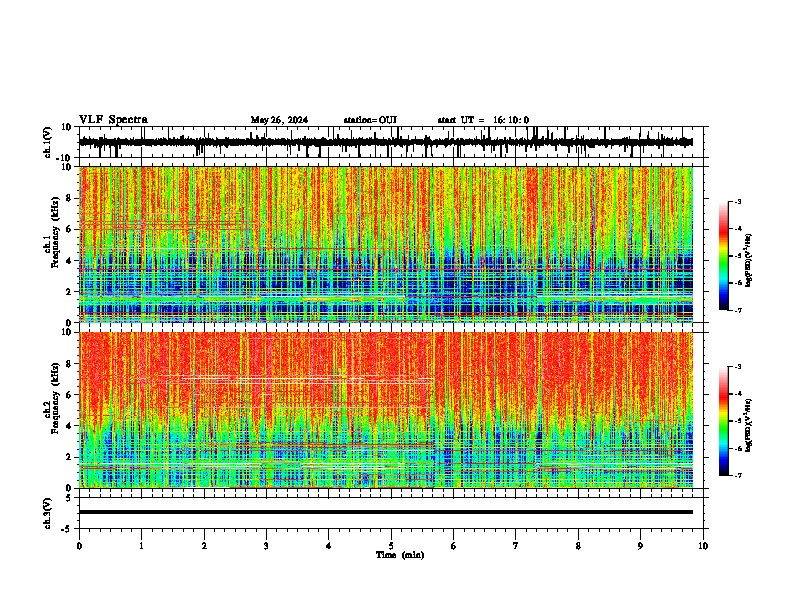792x612 pixels.
Task: Click the "ch.1(V)" waveform axis label
Action: click(48, 142)
